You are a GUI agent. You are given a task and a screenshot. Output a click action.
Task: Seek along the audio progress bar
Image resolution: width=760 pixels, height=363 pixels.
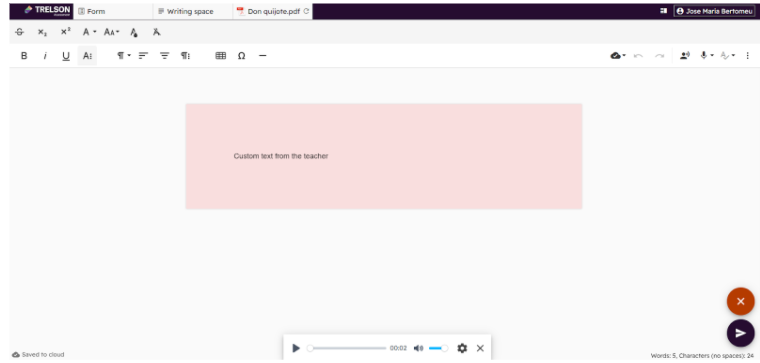347,348
